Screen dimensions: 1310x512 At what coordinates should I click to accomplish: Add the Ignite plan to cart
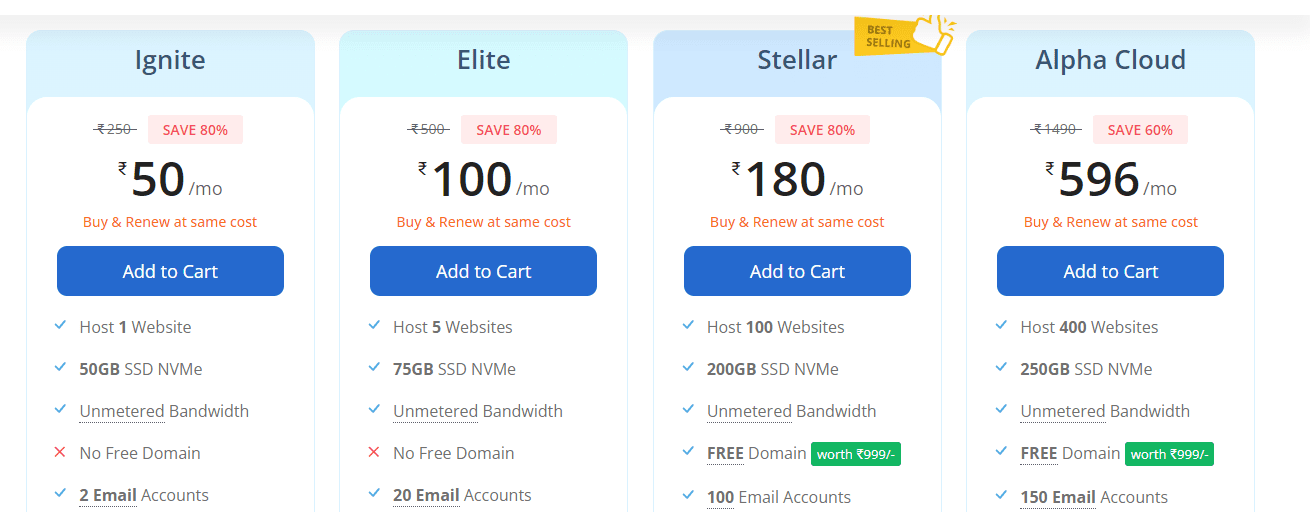tap(170, 271)
